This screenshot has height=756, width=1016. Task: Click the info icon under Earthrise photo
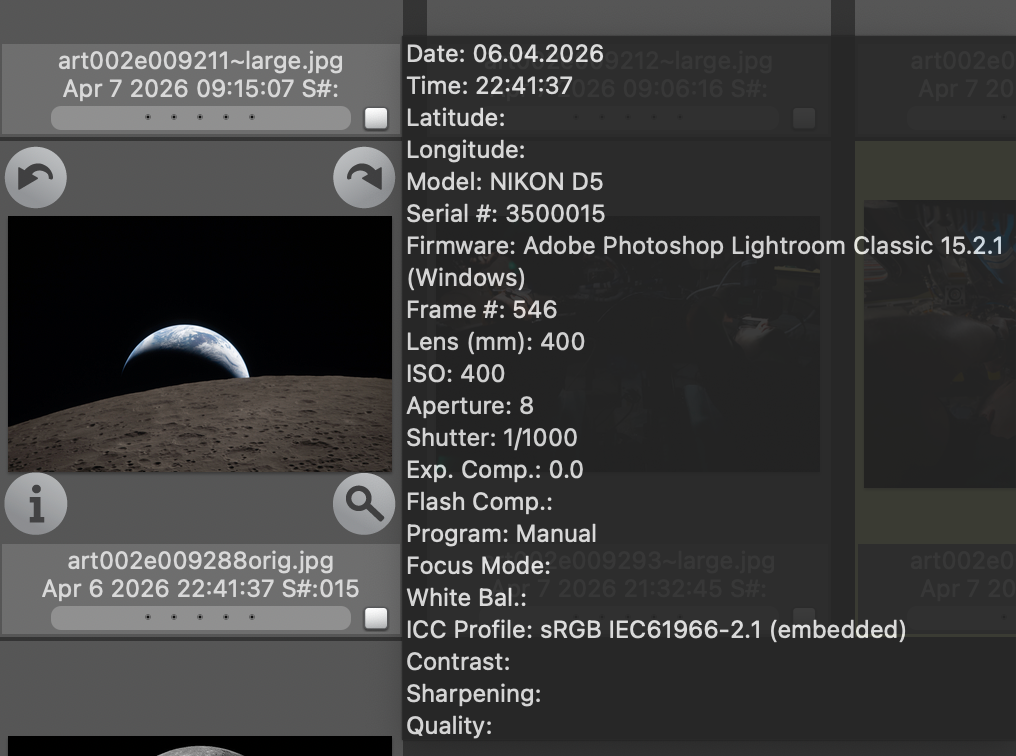36,505
